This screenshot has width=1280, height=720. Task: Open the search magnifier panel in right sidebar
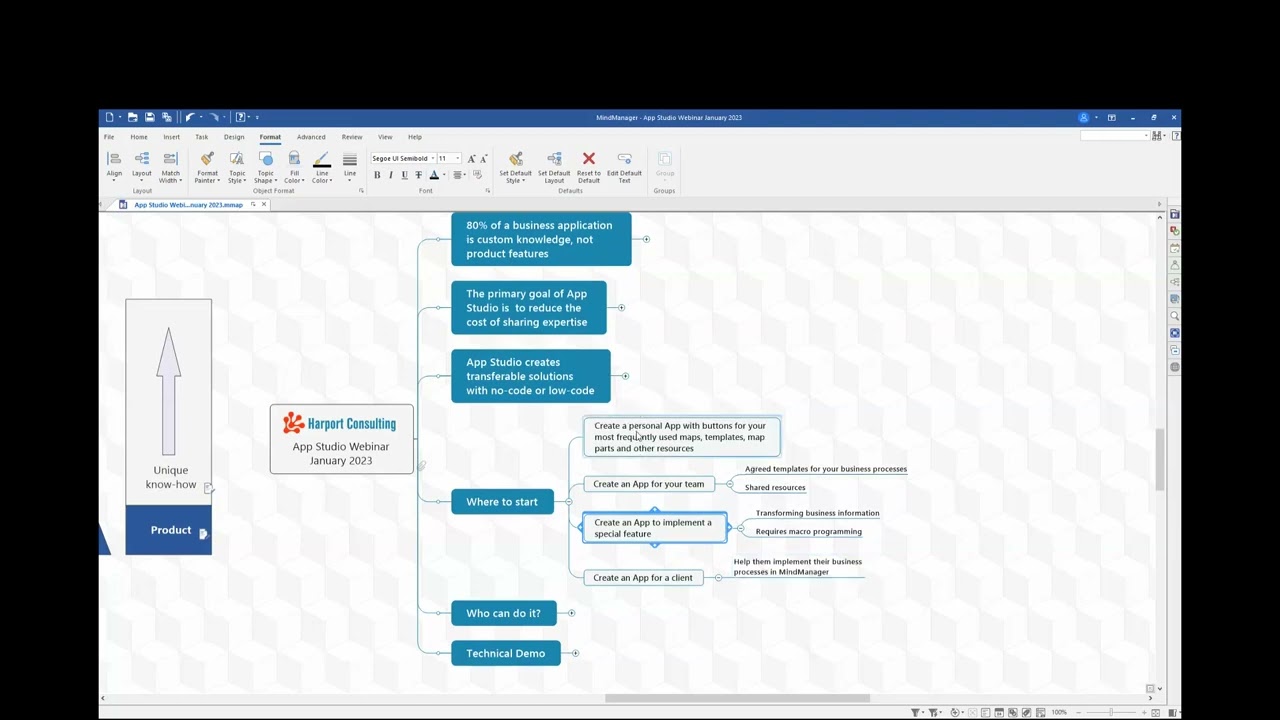(x=1175, y=316)
